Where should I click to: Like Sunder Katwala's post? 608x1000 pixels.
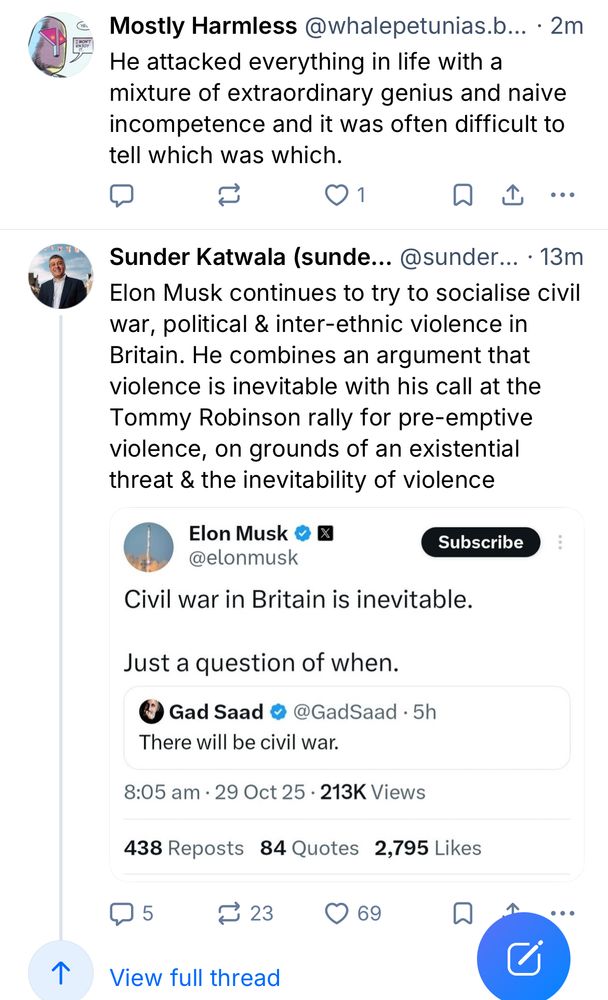[x=339, y=912]
